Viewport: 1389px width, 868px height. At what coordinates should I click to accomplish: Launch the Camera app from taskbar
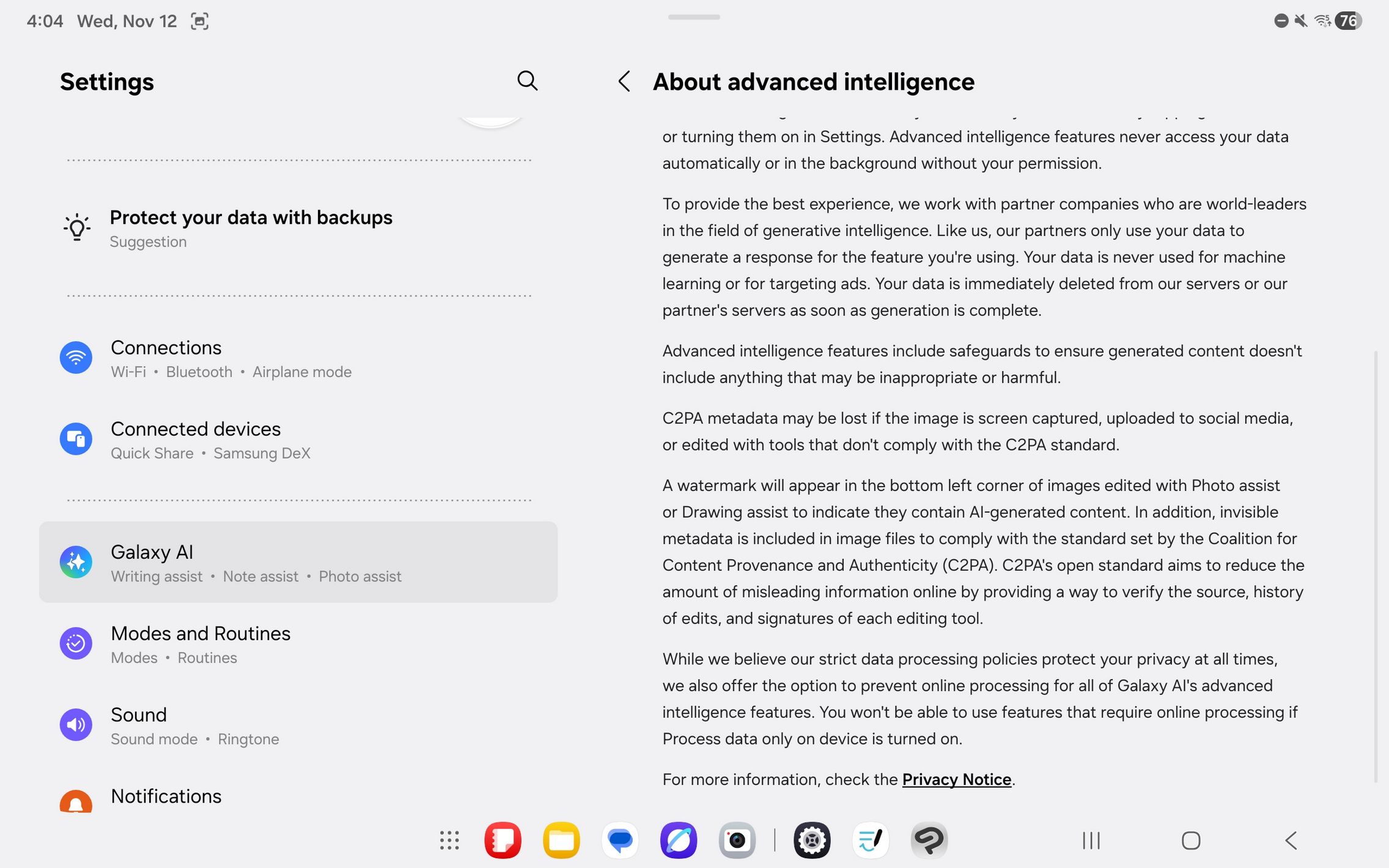pyautogui.click(x=737, y=840)
